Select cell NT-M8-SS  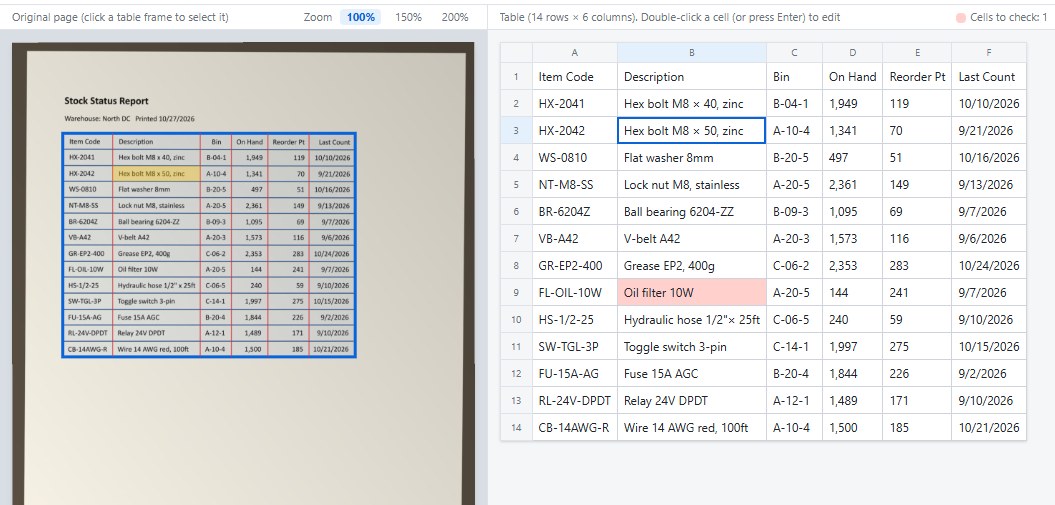[x=575, y=184]
